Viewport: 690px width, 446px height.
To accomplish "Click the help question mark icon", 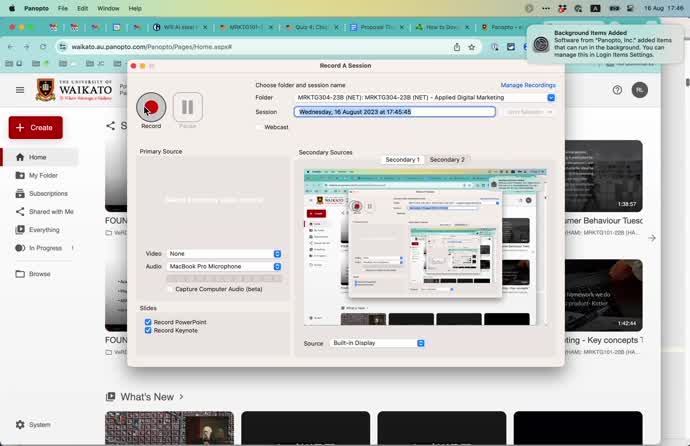I will click(x=617, y=90).
